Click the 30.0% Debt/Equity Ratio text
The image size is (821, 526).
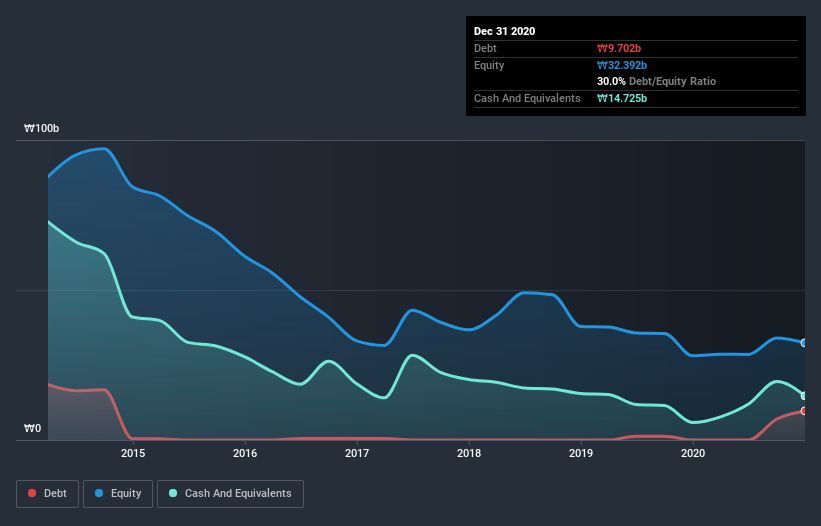pyautogui.click(x=657, y=81)
